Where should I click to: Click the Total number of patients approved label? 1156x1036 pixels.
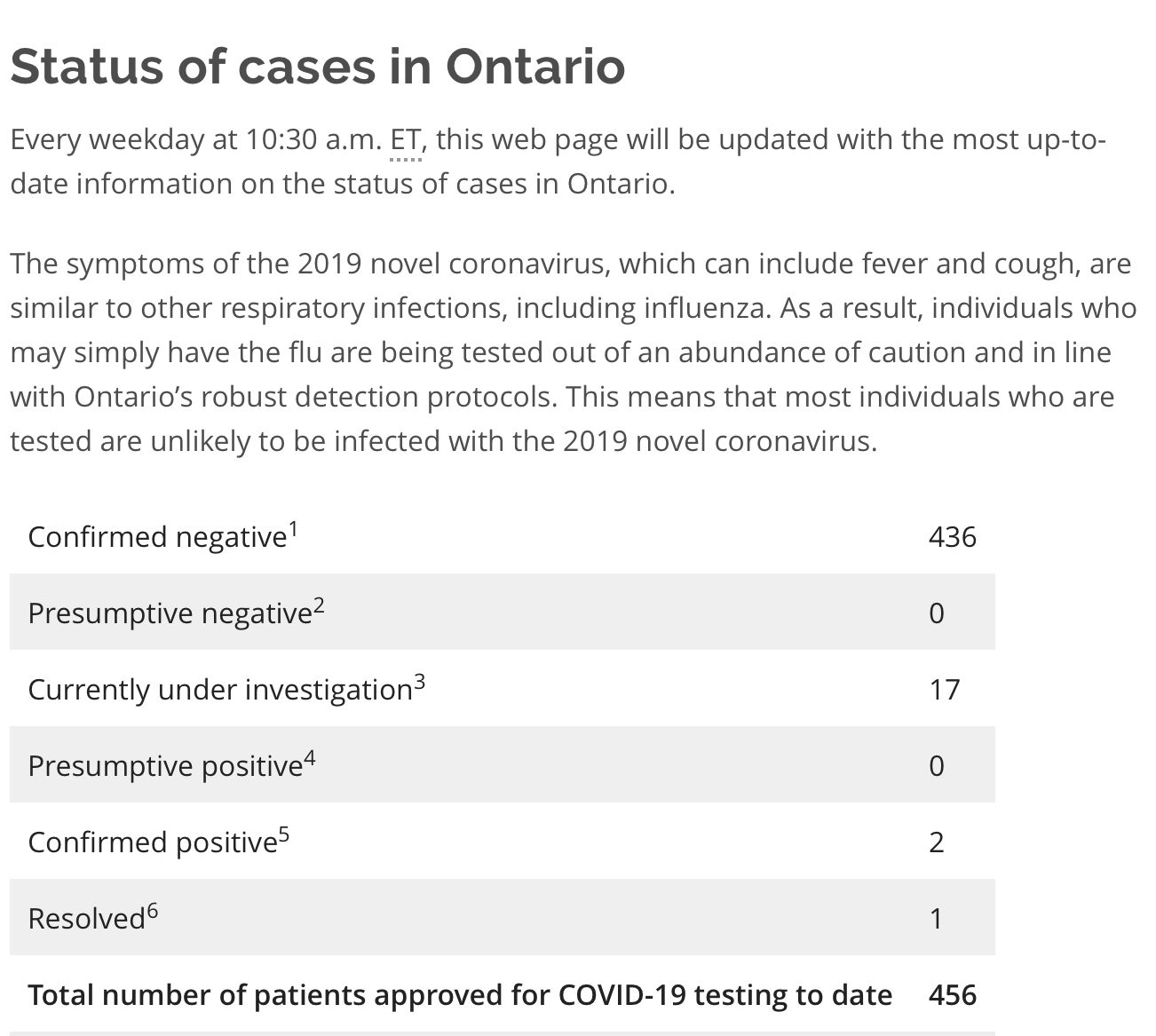pyautogui.click(x=460, y=995)
